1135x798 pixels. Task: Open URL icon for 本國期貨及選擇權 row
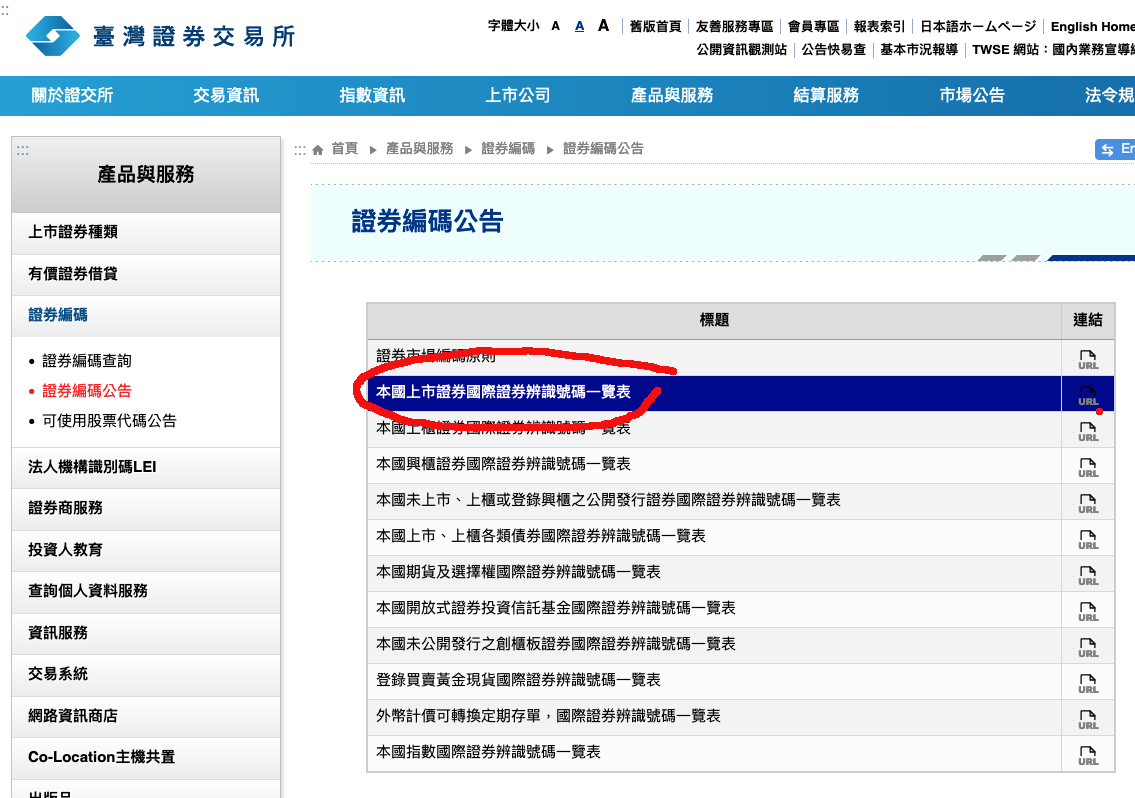point(1087,574)
